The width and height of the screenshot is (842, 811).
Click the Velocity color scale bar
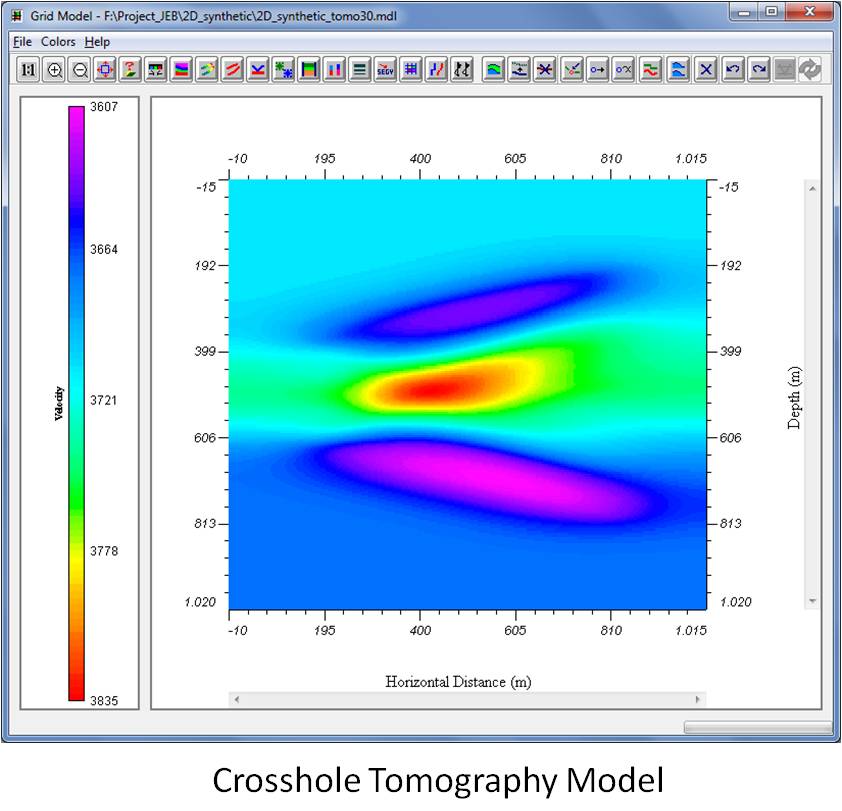[x=75, y=400]
